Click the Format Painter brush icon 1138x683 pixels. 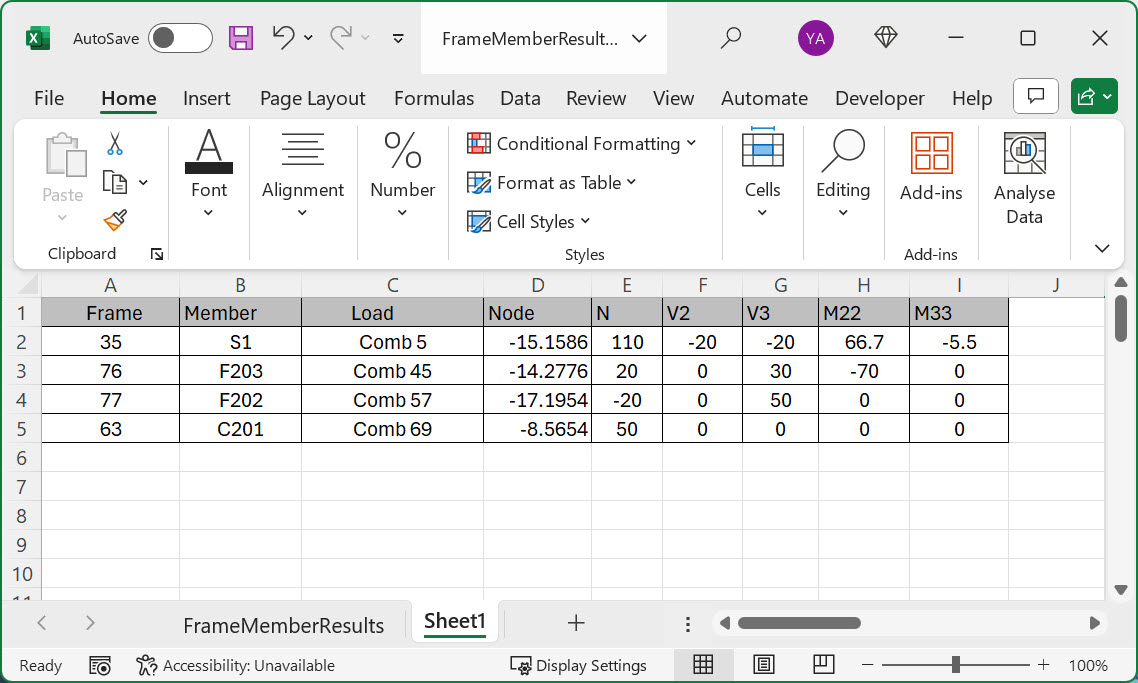115,220
